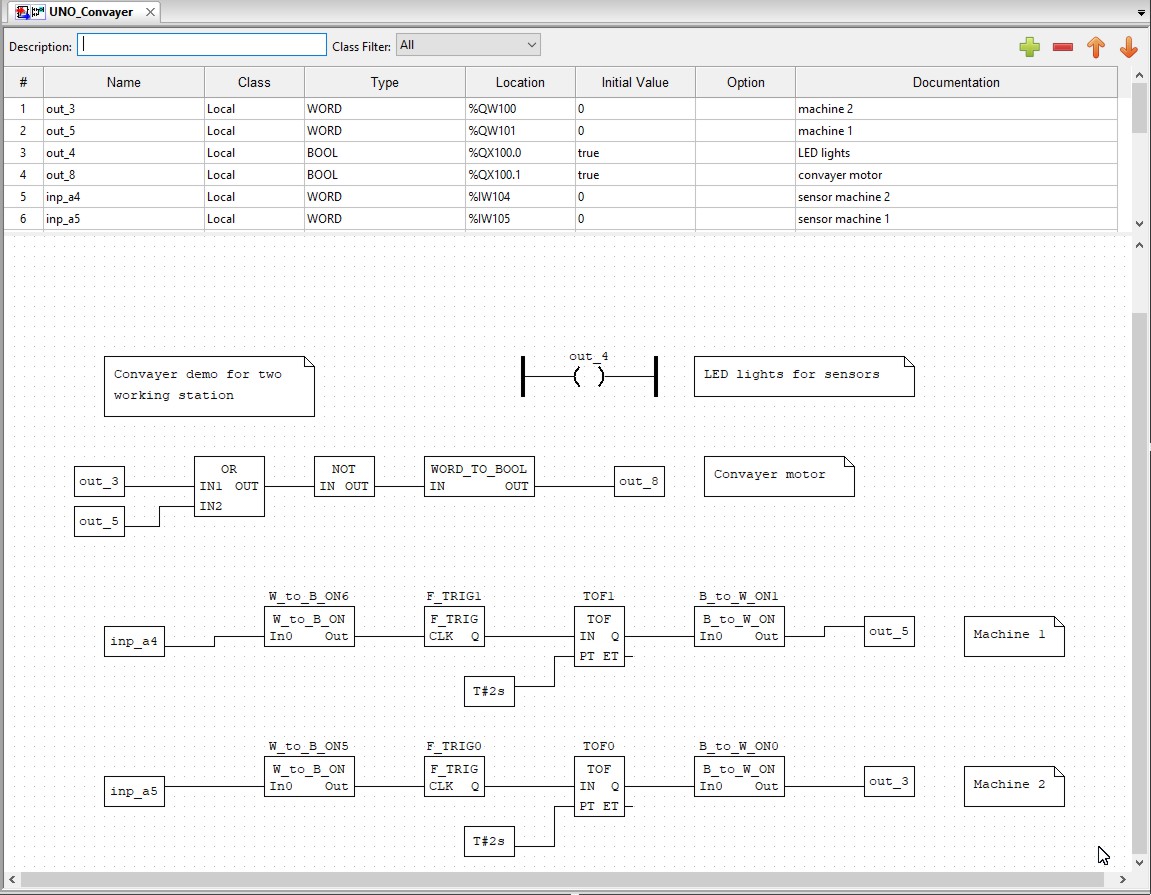Click the Option column header
Screen dimensions: 1151x895
746,82
